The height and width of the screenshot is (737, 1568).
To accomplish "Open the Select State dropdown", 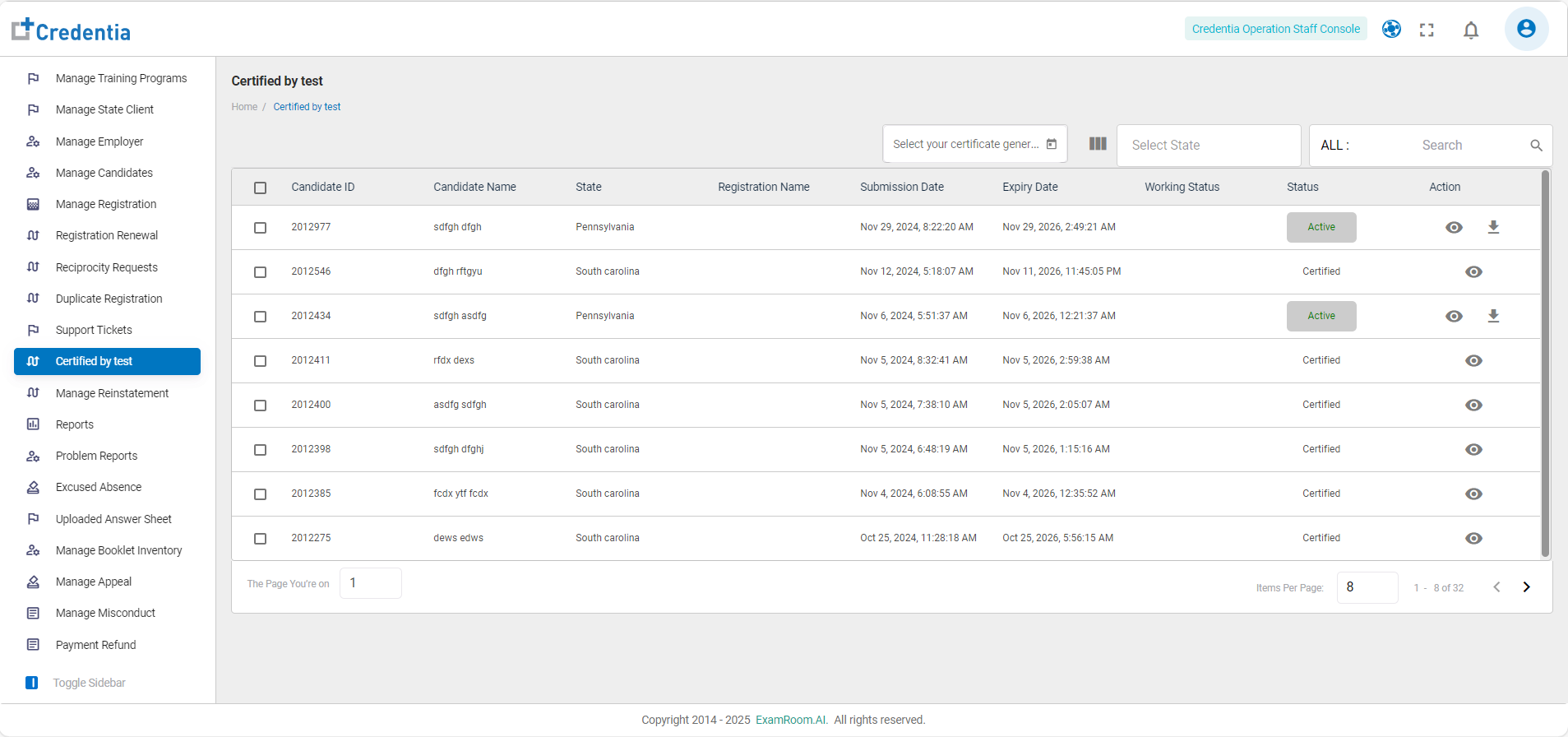I will tap(1209, 146).
